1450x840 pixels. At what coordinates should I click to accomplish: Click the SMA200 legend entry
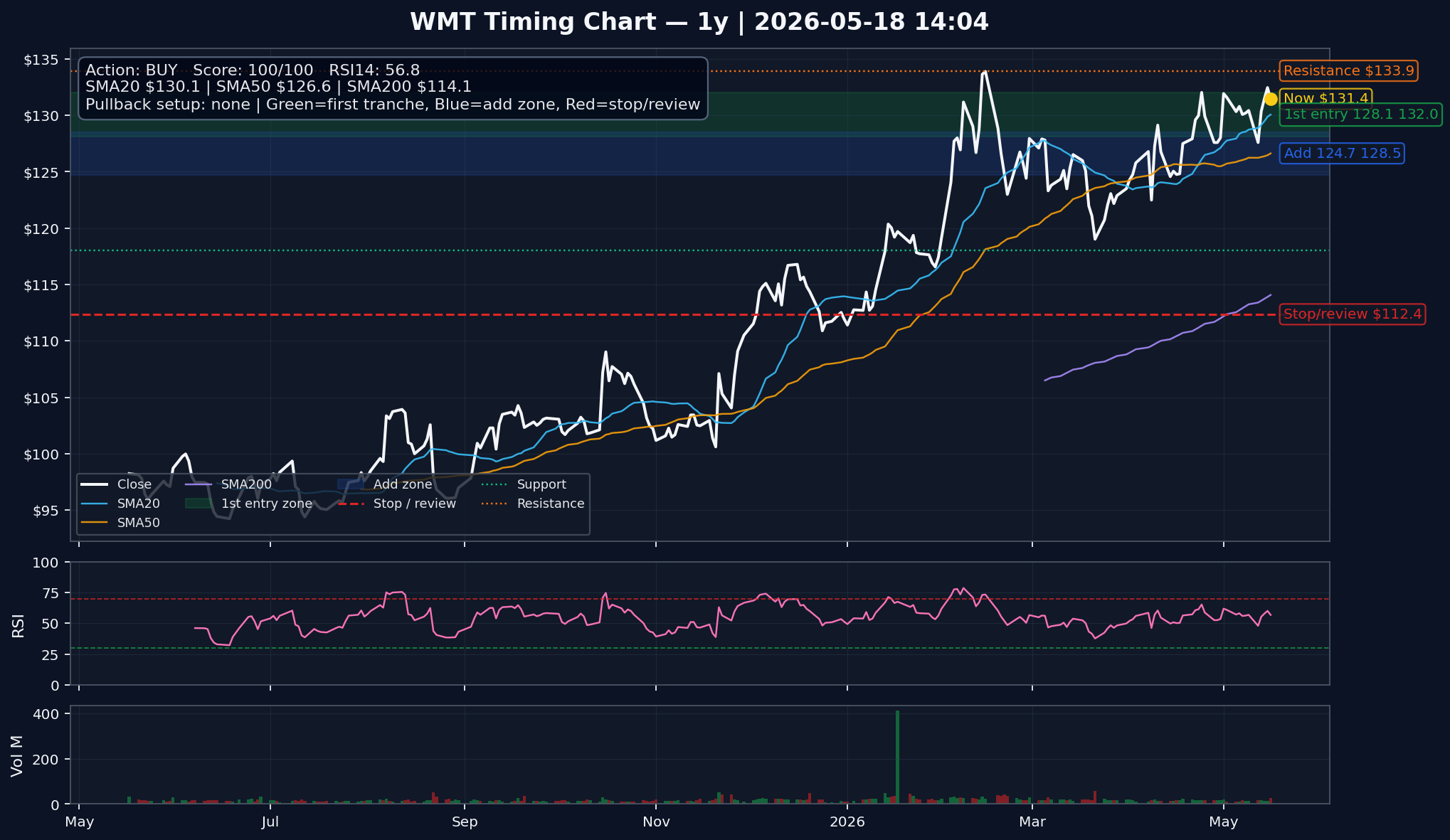click(228, 484)
